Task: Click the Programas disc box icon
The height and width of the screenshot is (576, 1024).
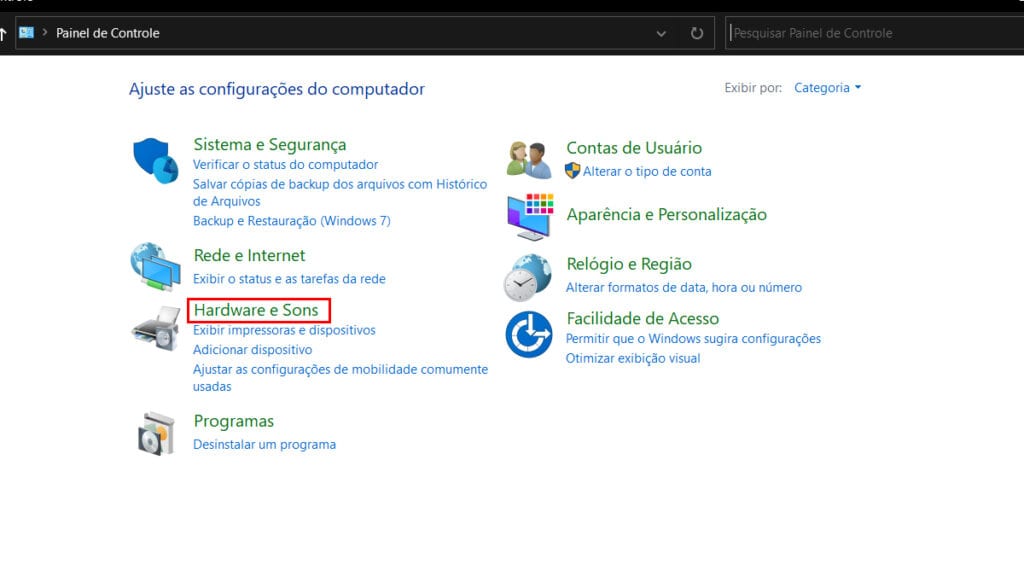Action: 157,433
